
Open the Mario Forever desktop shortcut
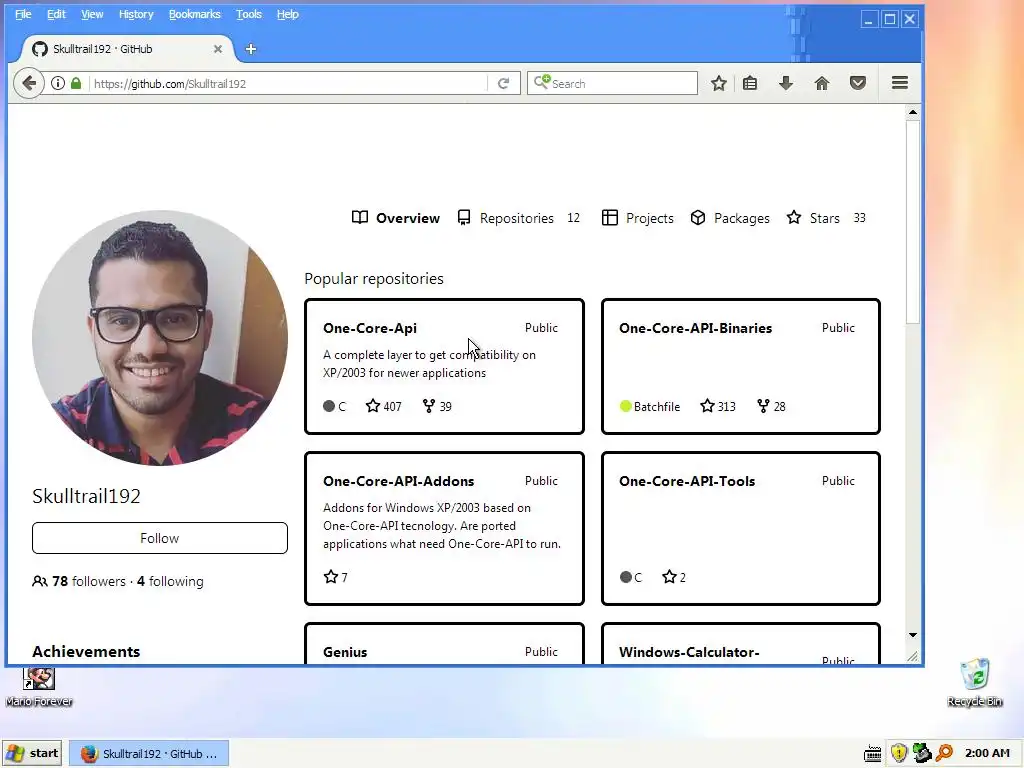click(39, 686)
